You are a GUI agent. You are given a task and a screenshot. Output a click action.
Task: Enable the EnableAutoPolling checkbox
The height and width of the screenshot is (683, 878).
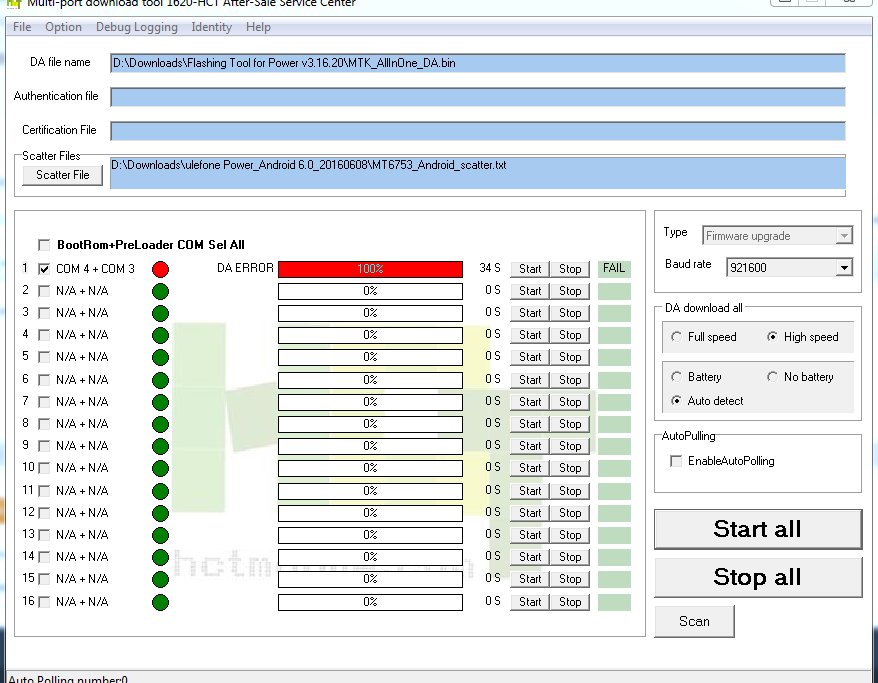pyautogui.click(x=676, y=461)
